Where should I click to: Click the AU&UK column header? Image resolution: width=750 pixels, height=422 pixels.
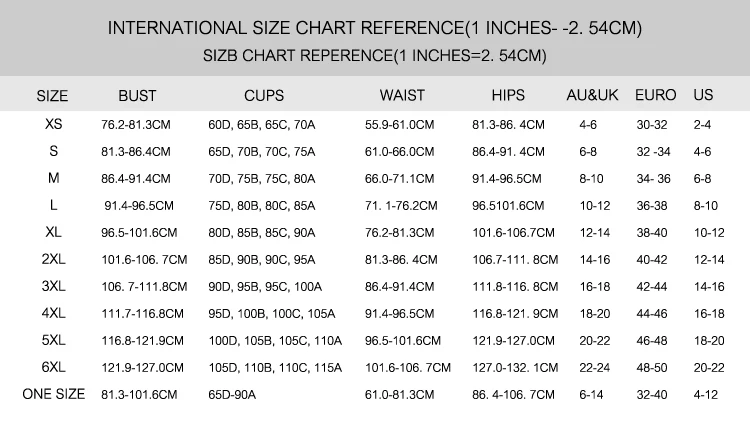click(592, 95)
